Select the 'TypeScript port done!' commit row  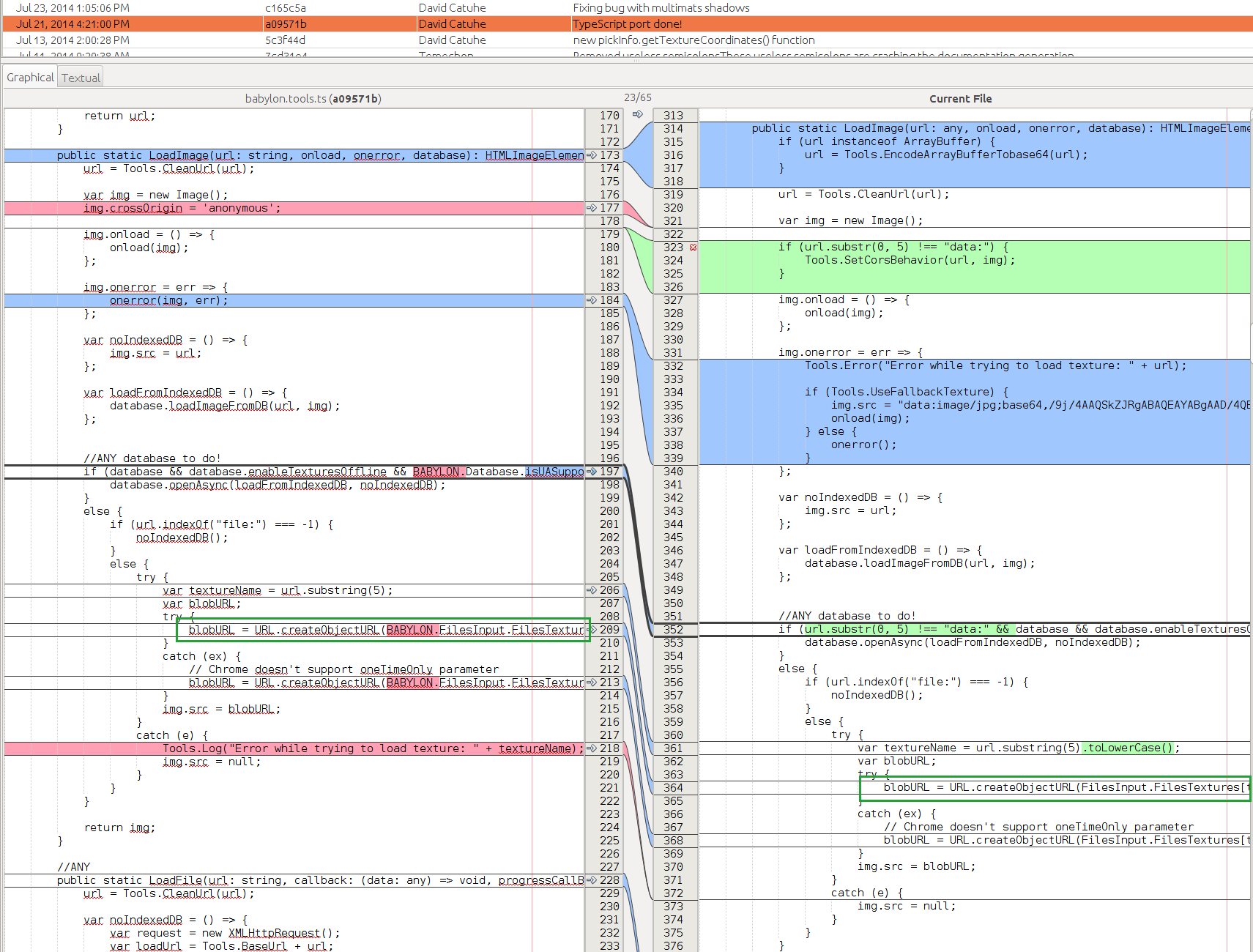point(627,24)
